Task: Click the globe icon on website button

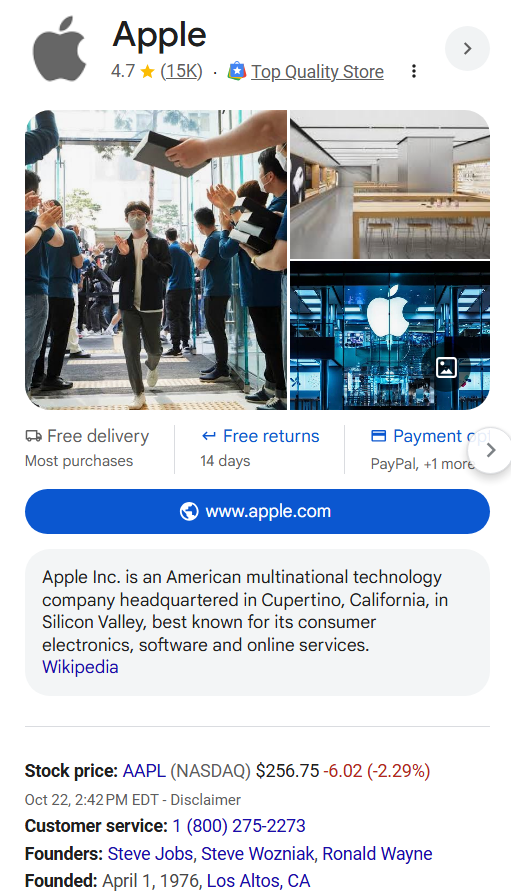Action: [x=189, y=511]
